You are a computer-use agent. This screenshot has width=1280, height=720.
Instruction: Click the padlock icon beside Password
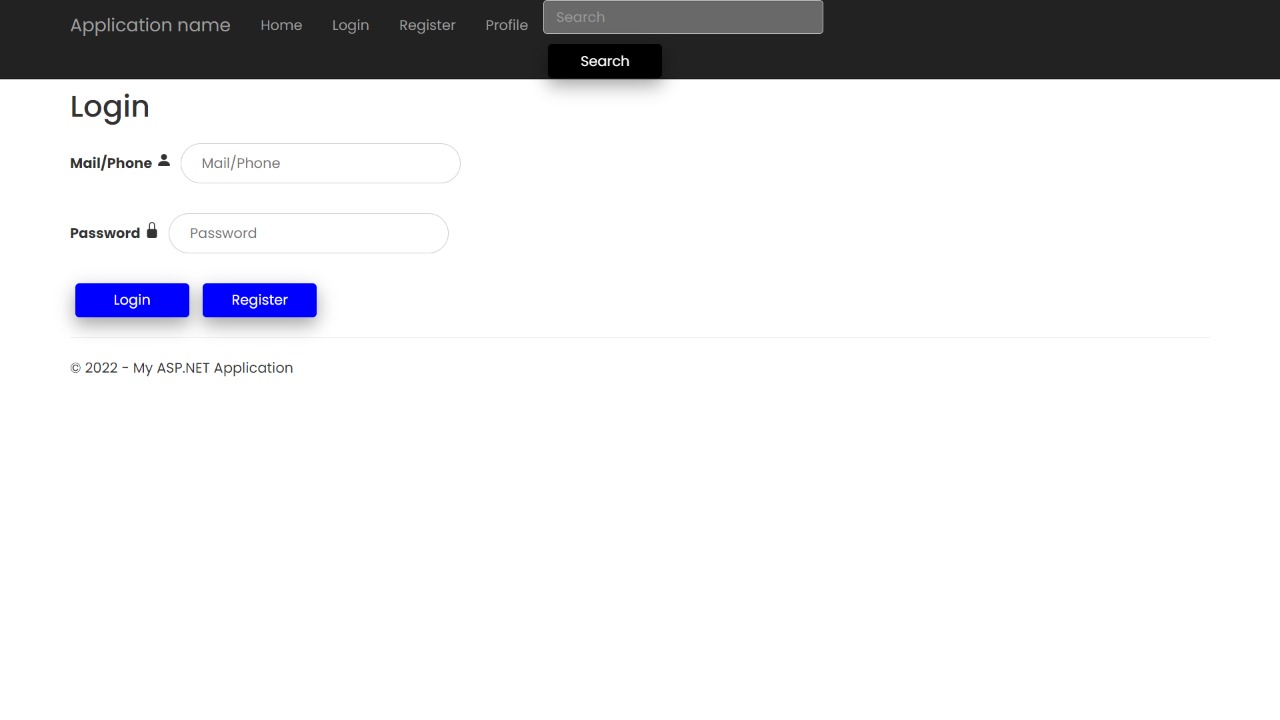(152, 231)
